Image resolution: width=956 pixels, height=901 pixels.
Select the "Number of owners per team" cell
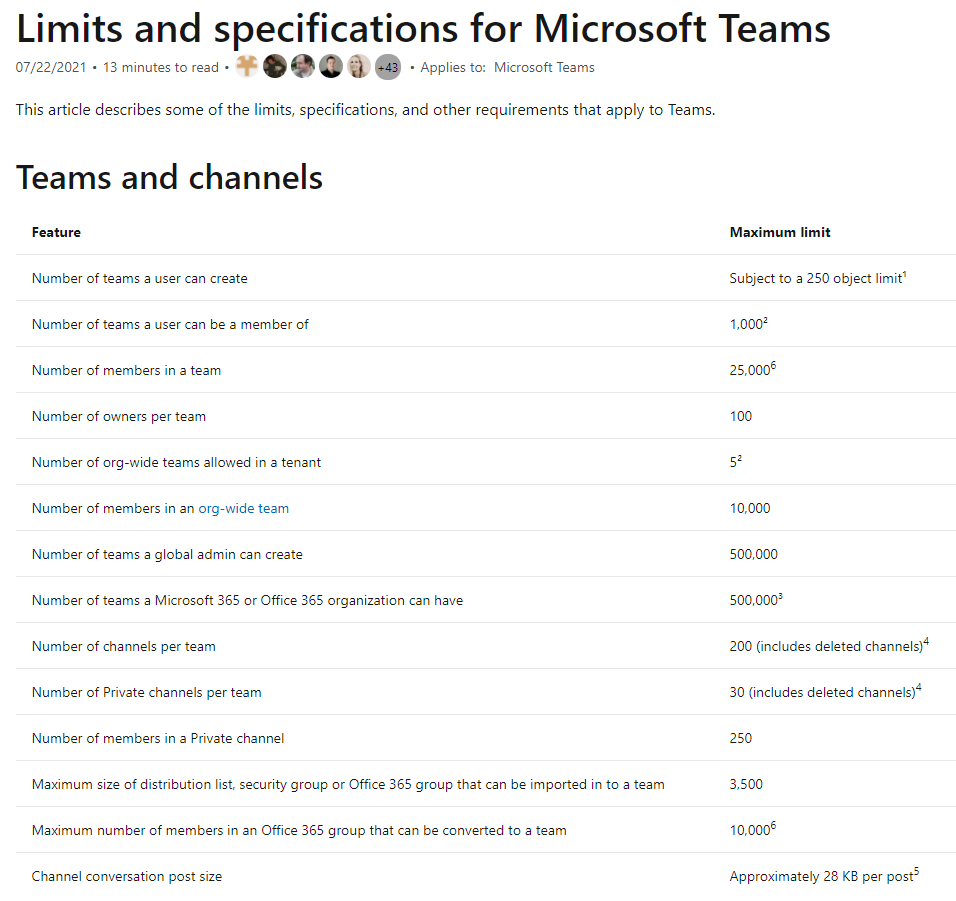tap(119, 416)
